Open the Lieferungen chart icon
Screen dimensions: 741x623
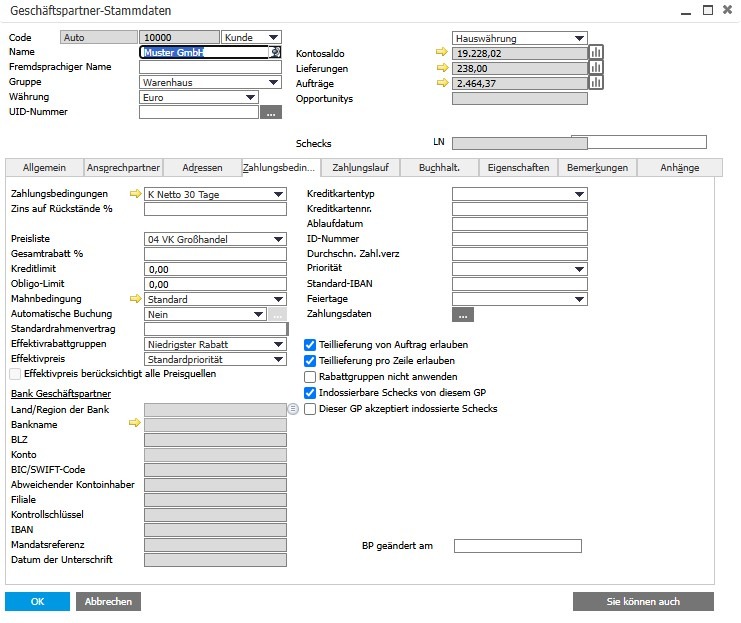(595, 68)
